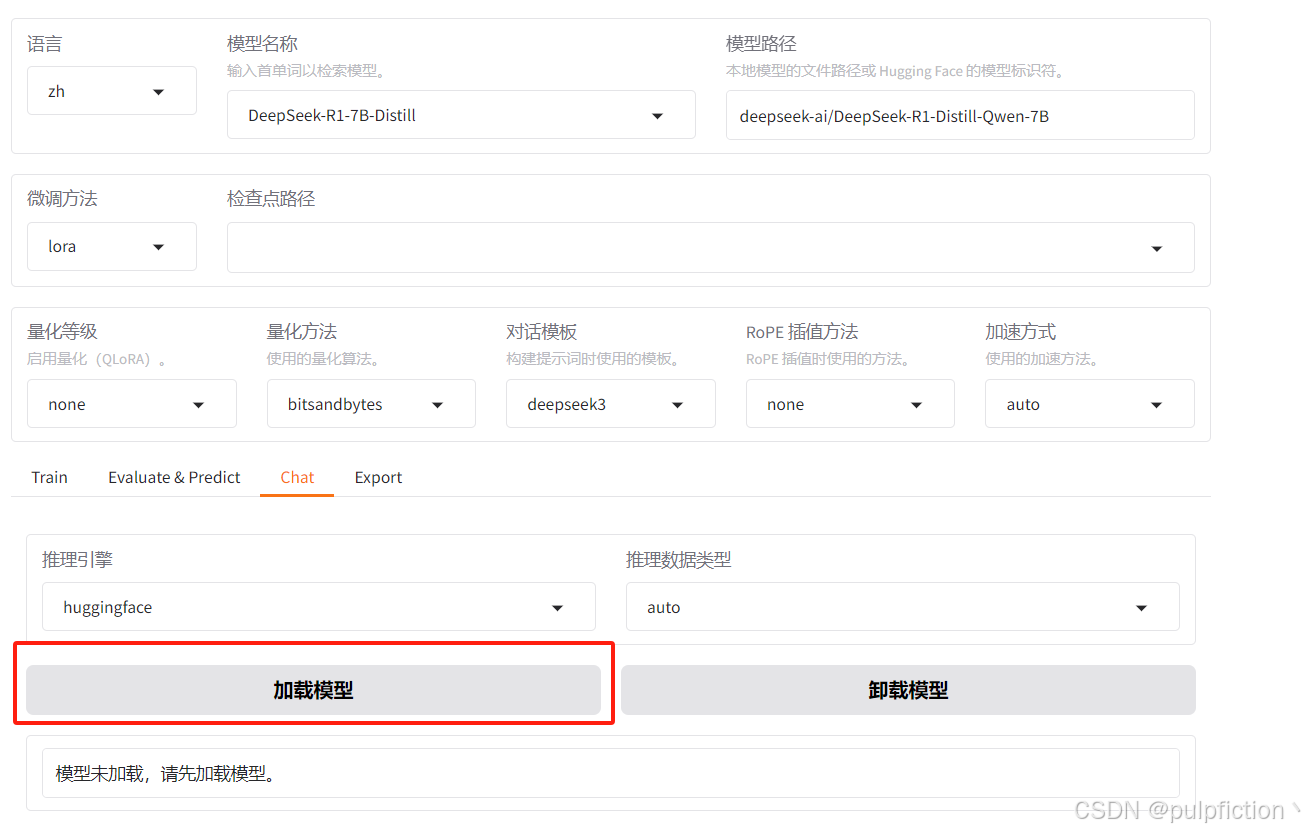Open the 语言 dropdown showing zh
This screenshot has width=1314, height=832.
111,91
